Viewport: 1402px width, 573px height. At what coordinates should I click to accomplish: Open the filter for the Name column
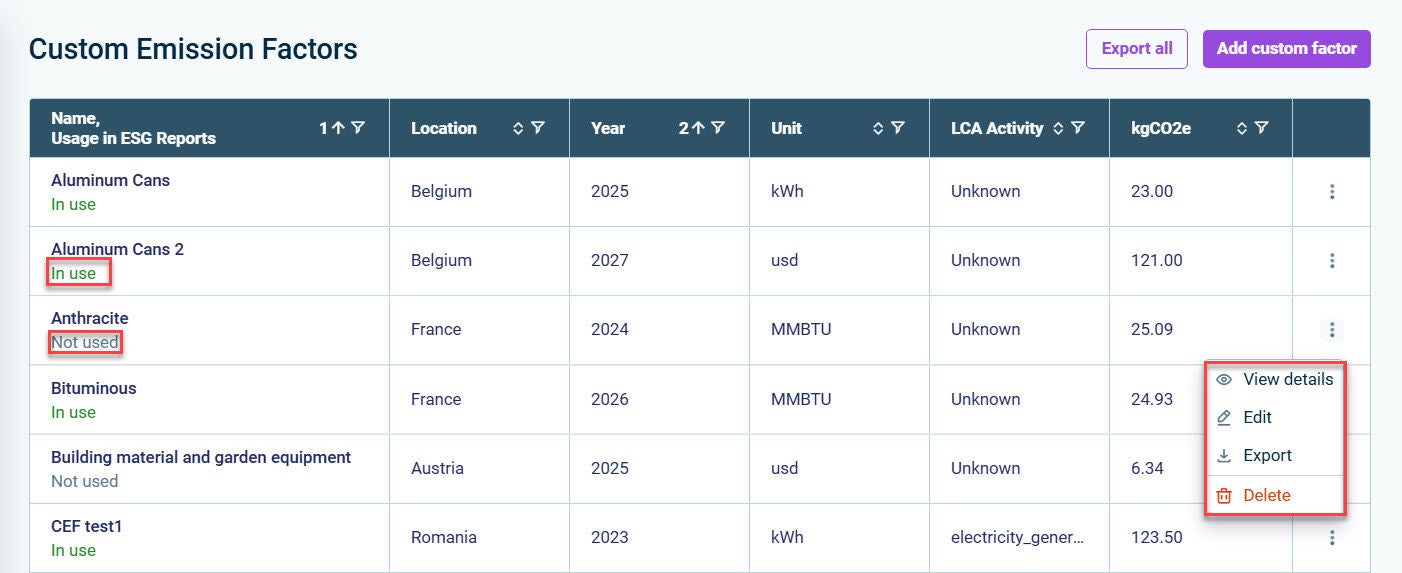point(358,128)
